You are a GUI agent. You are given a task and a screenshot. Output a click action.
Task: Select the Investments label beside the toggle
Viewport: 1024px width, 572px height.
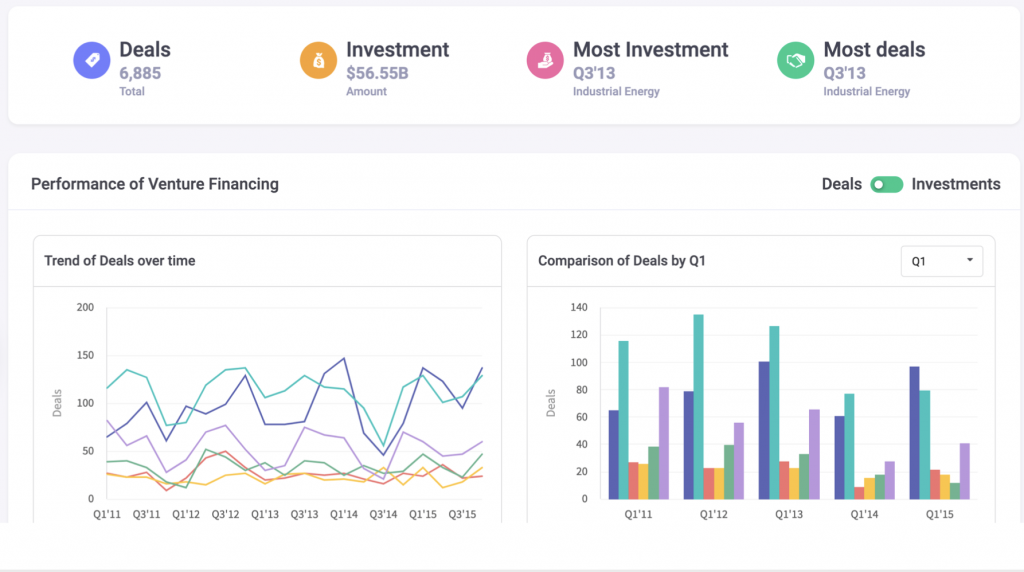955,184
